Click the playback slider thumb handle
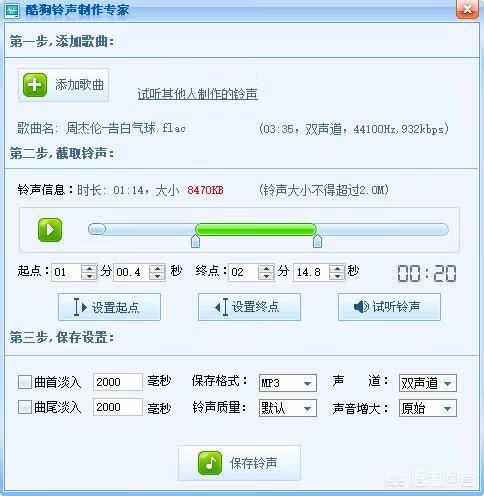 point(97,229)
